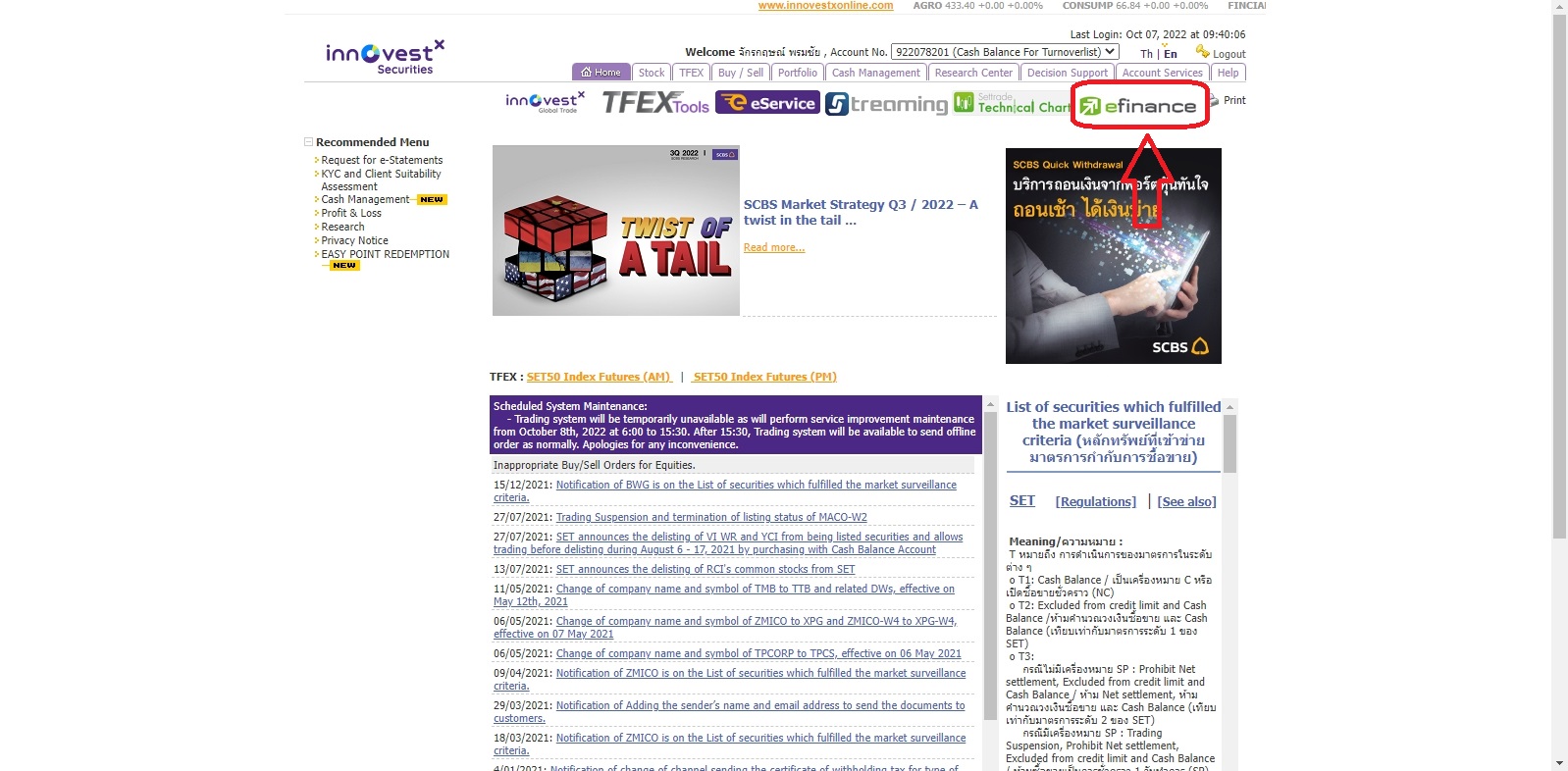Open TMB to TTB name change notice

pyautogui.click(x=724, y=594)
